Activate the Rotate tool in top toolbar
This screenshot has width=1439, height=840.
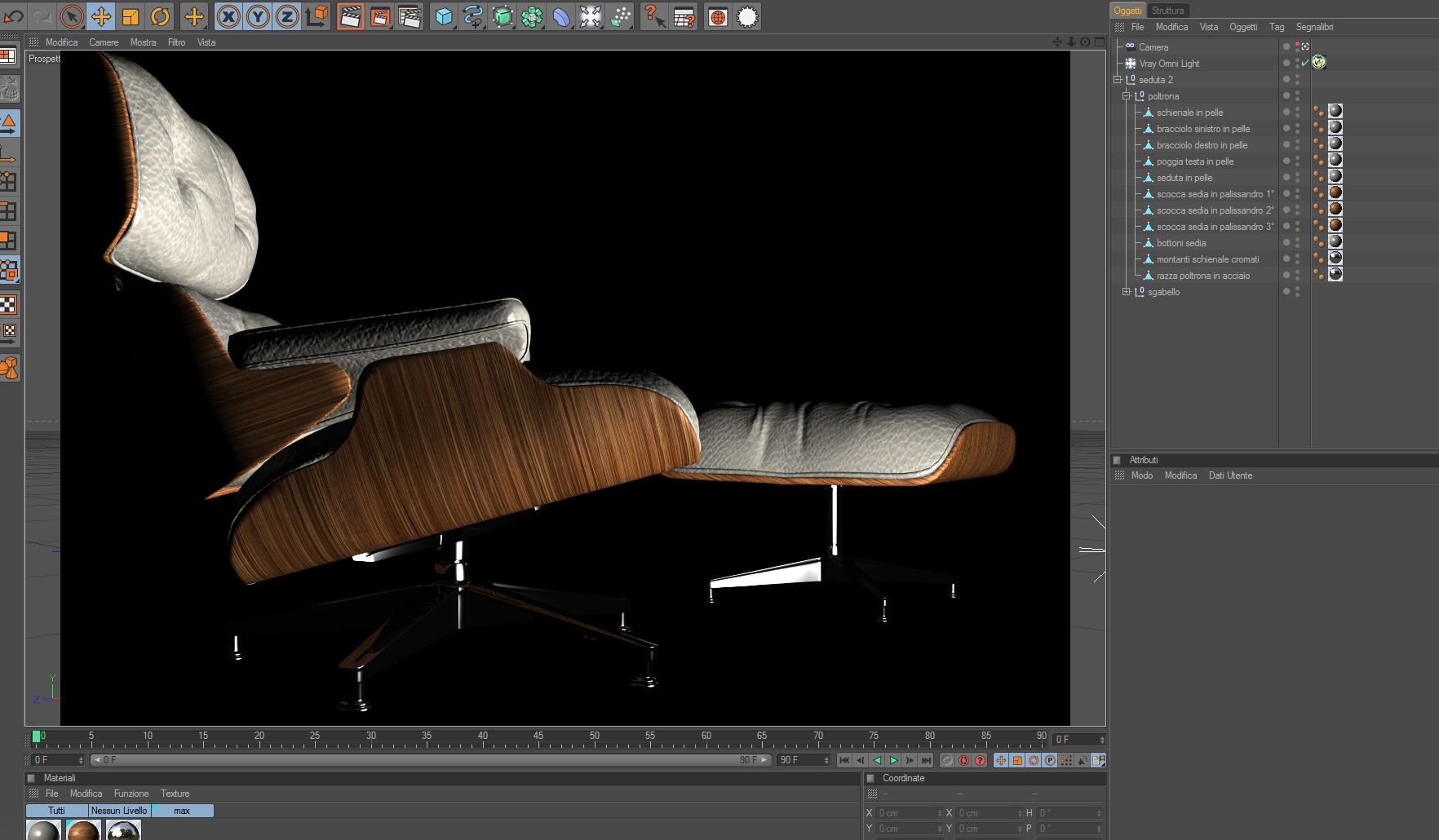pos(160,16)
